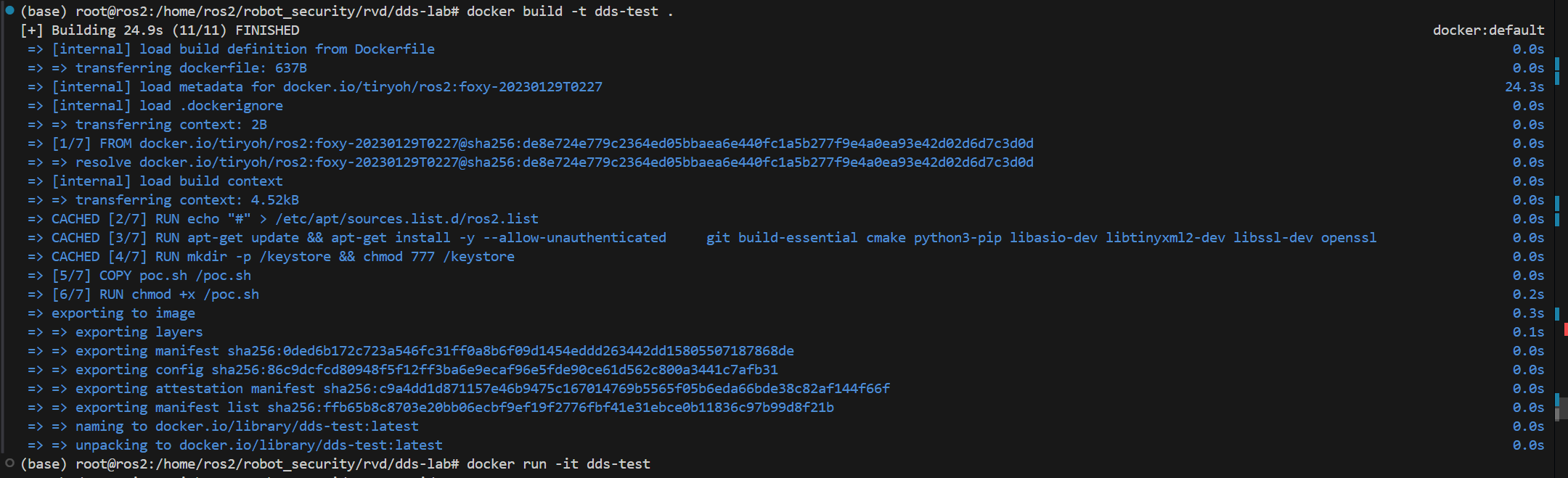The image size is (1568, 478).
Task: Click the hollow circle beside docker run command
Action: 9,463
